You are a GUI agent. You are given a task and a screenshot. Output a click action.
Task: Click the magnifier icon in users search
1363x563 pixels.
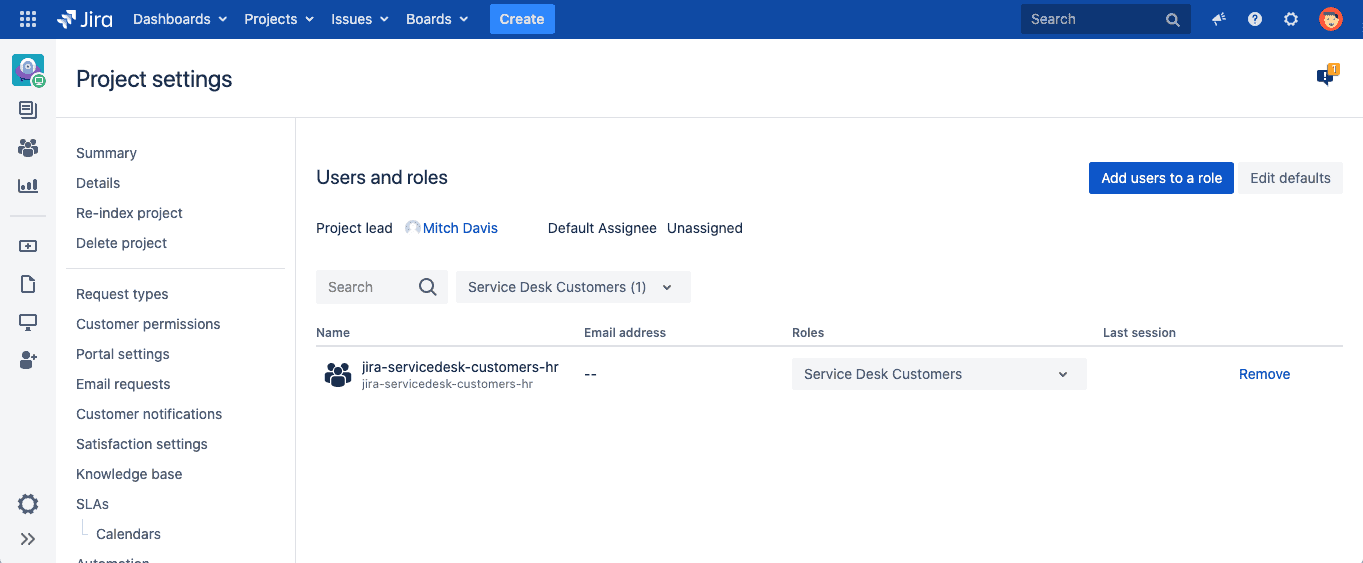pos(428,287)
